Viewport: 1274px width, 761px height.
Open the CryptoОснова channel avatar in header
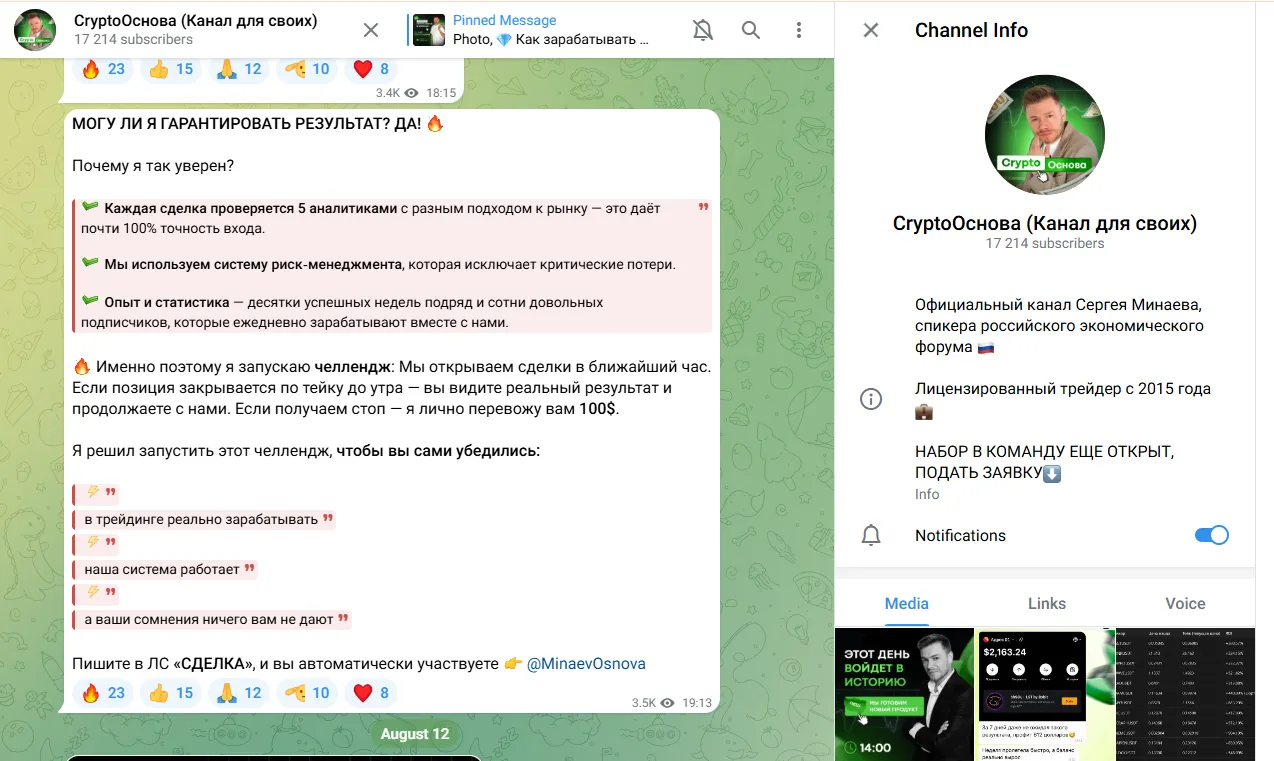pos(35,30)
